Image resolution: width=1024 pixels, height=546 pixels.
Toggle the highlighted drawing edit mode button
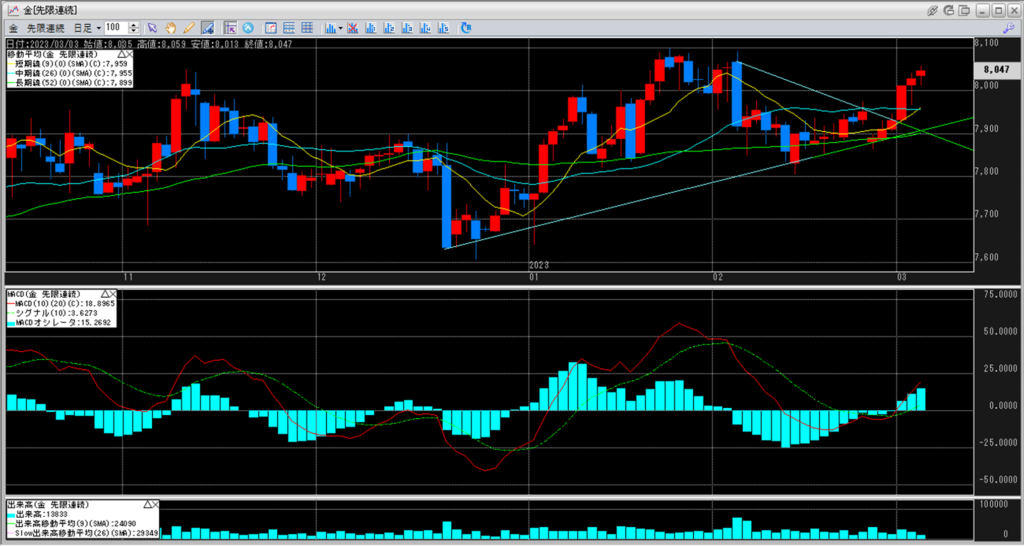[207, 27]
